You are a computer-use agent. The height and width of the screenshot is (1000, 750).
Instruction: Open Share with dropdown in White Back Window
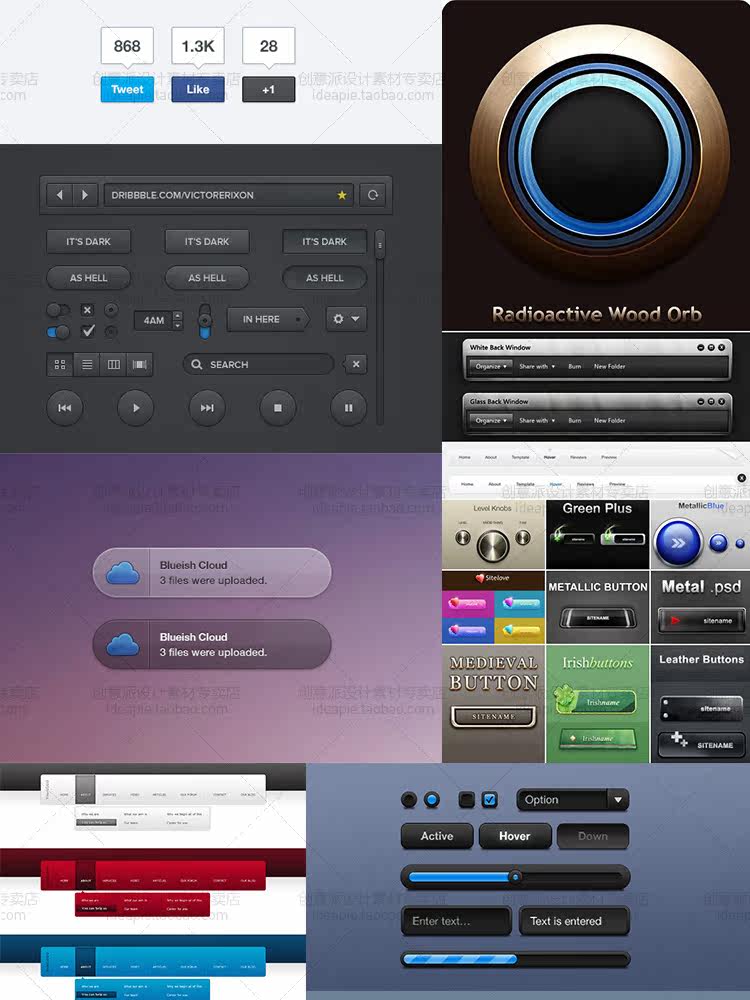537,367
